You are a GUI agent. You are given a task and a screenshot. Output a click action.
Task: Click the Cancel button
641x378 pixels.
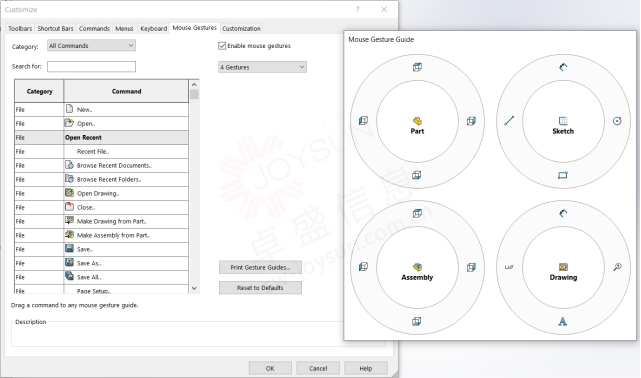[x=318, y=368]
